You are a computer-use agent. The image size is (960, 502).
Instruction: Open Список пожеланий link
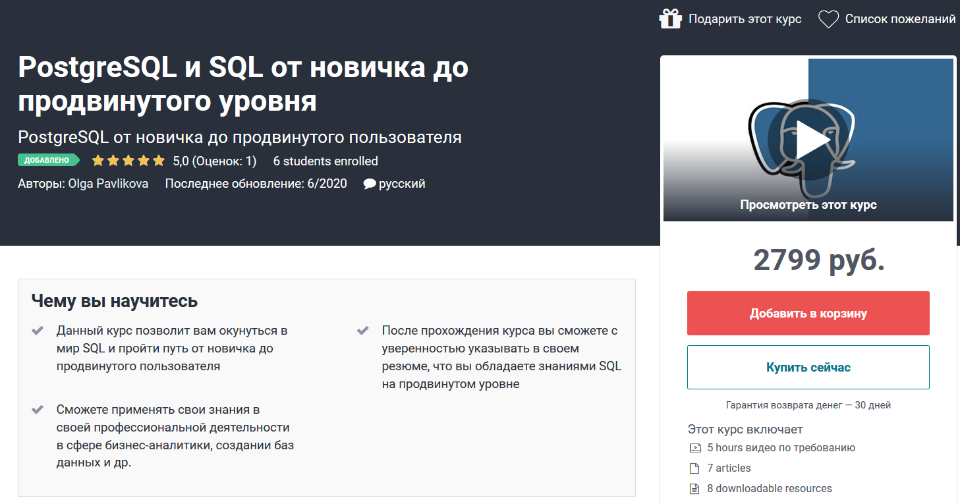point(900,19)
